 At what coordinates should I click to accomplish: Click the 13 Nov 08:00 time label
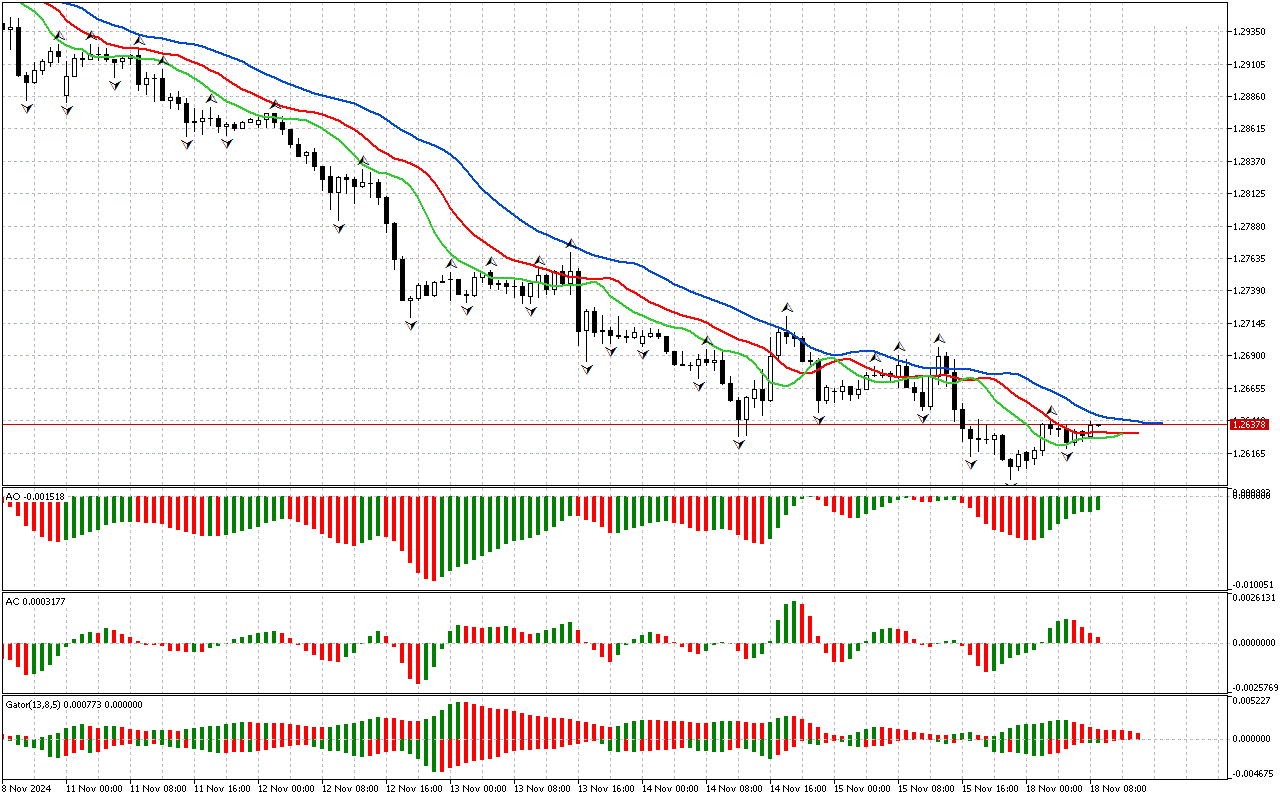(x=542, y=789)
